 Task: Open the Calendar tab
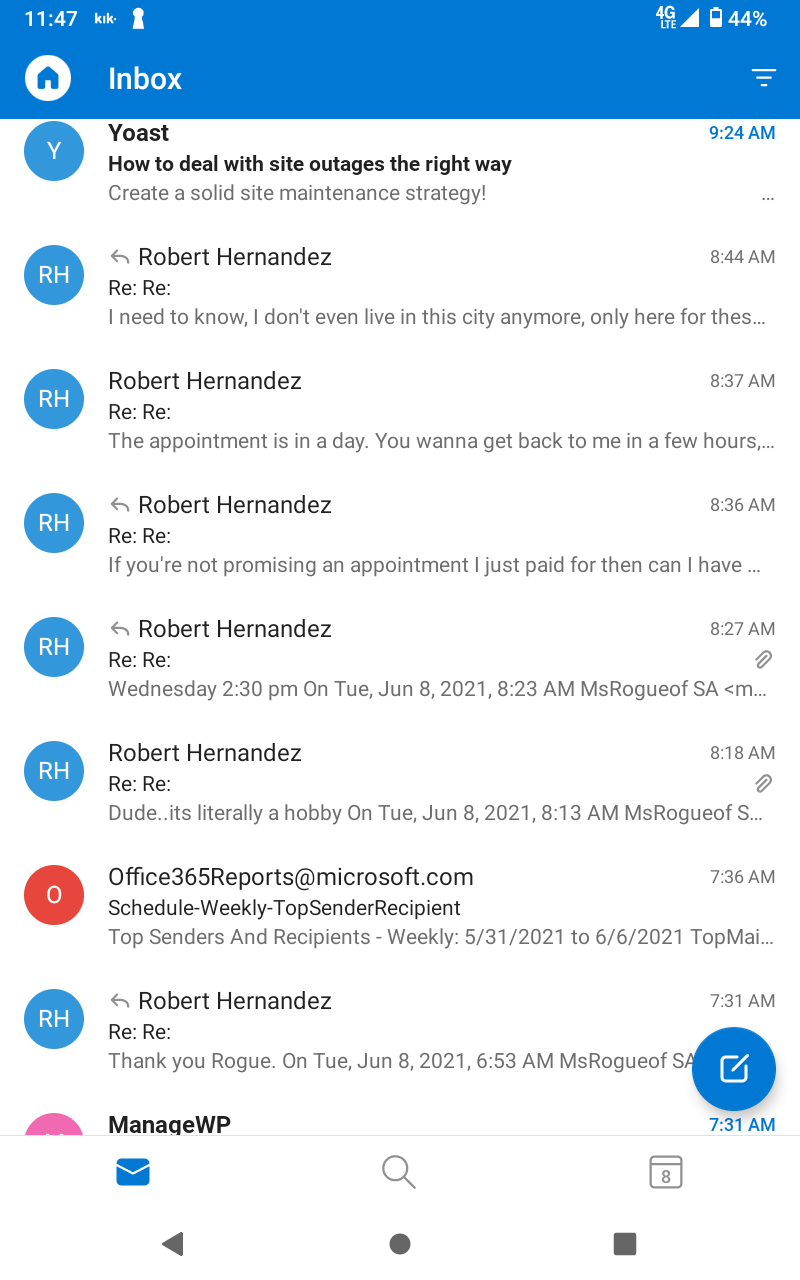click(x=665, y=1171)
